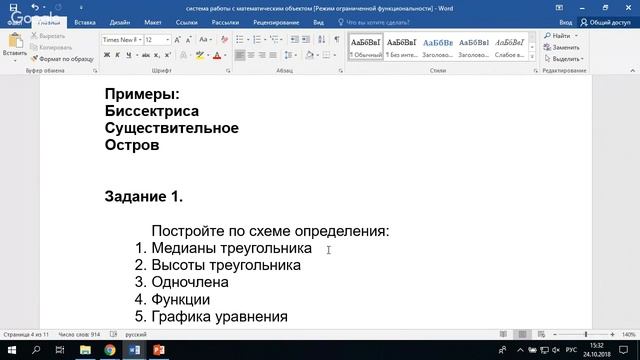Align text right

[262, 55]
